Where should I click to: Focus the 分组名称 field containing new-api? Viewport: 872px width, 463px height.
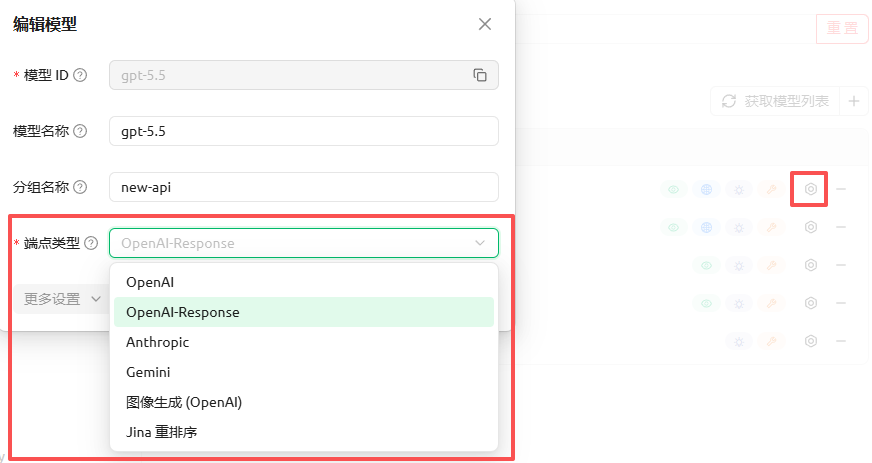pyautogui.click(x=304, y=187)
